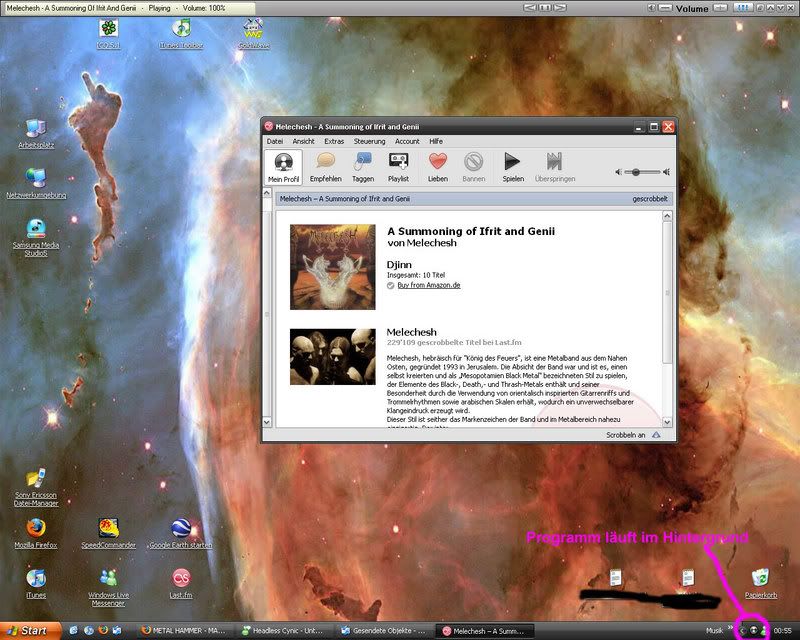The image size is (800, 640).
Task: Open the Account menu
Action: [x=407, y=141]
